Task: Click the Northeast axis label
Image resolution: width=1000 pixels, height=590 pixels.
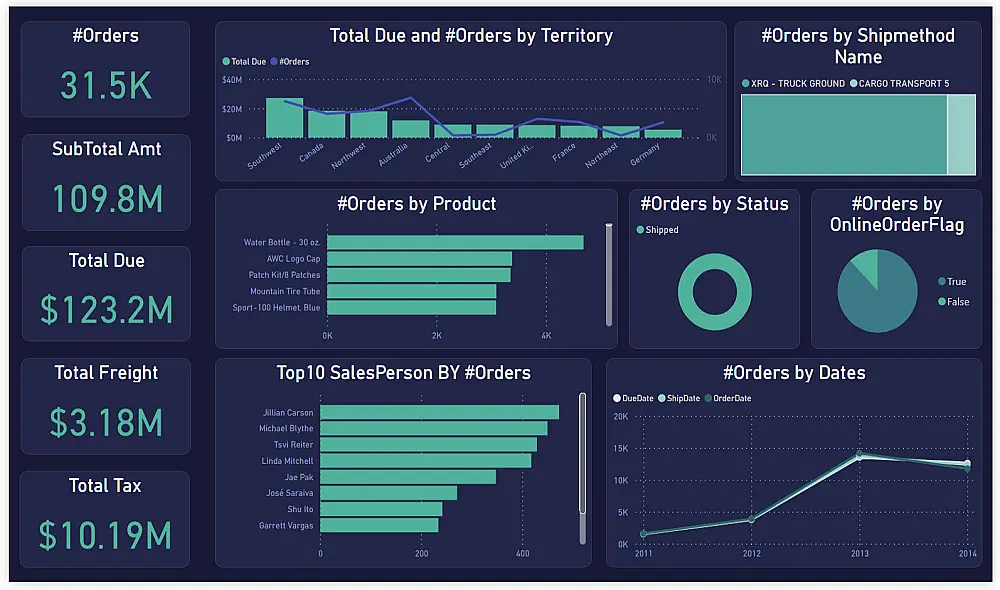Action: point(601,155)
